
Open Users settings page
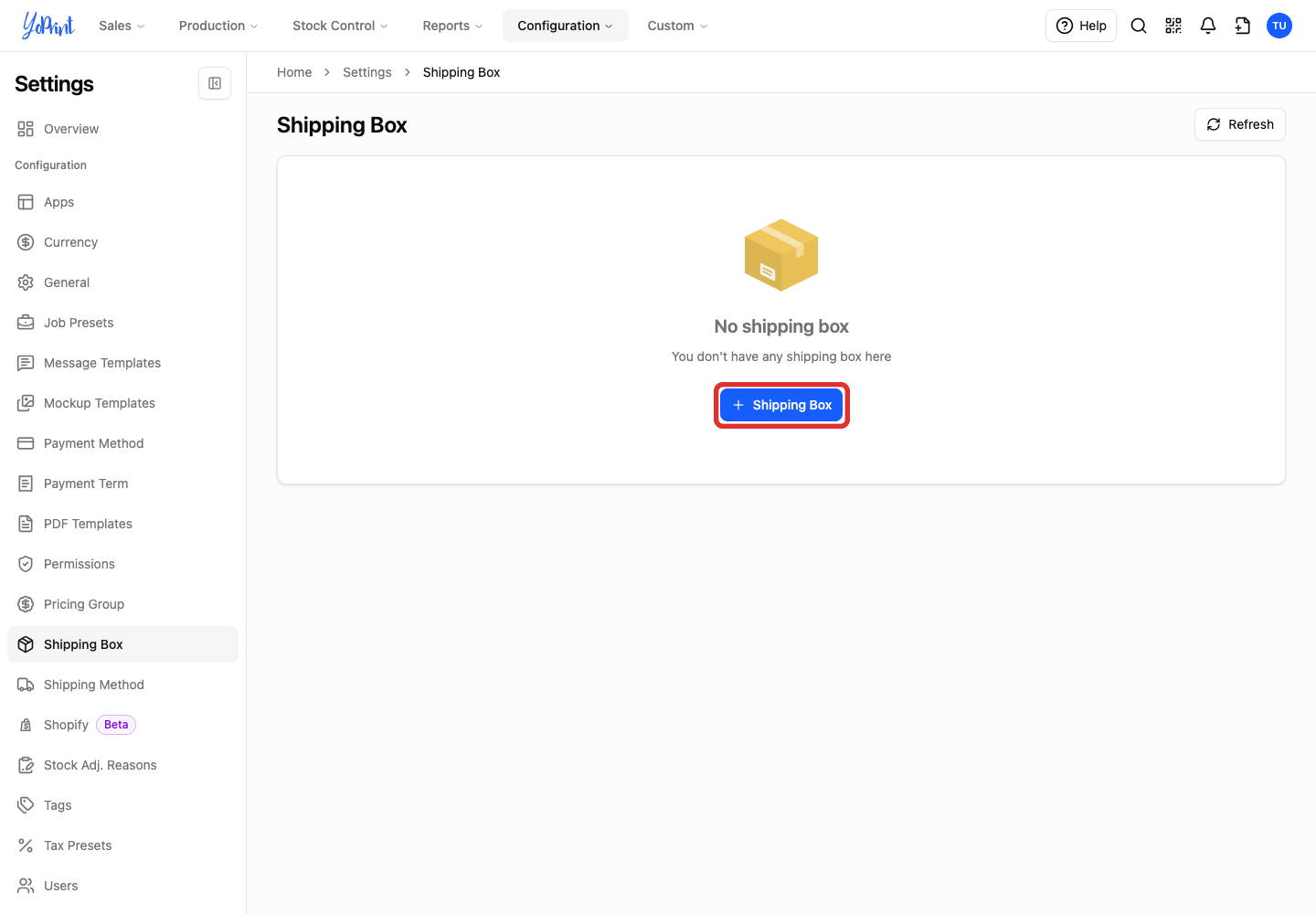point(122,886)
